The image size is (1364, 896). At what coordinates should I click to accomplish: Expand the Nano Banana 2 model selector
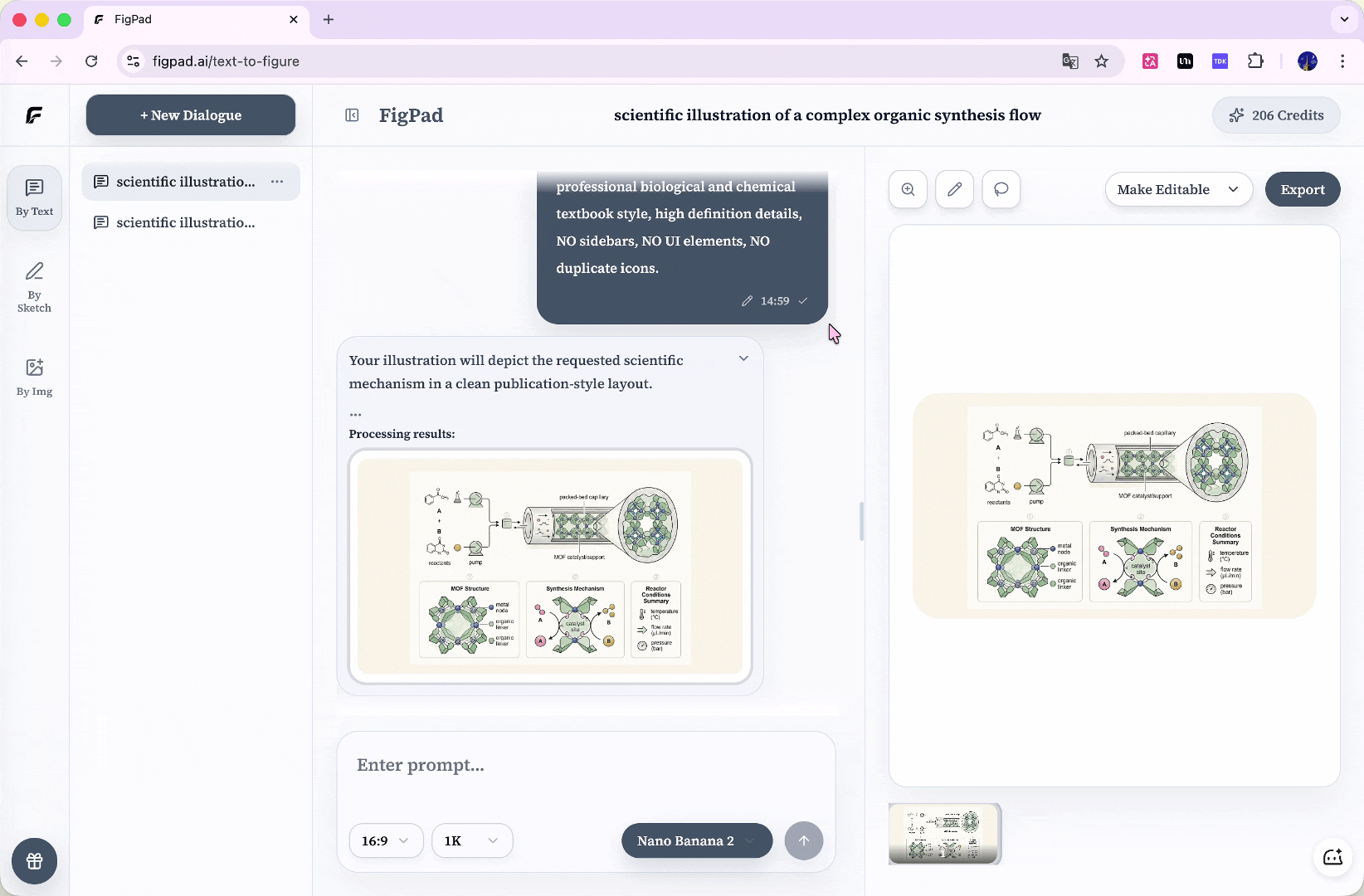point(696,840)
